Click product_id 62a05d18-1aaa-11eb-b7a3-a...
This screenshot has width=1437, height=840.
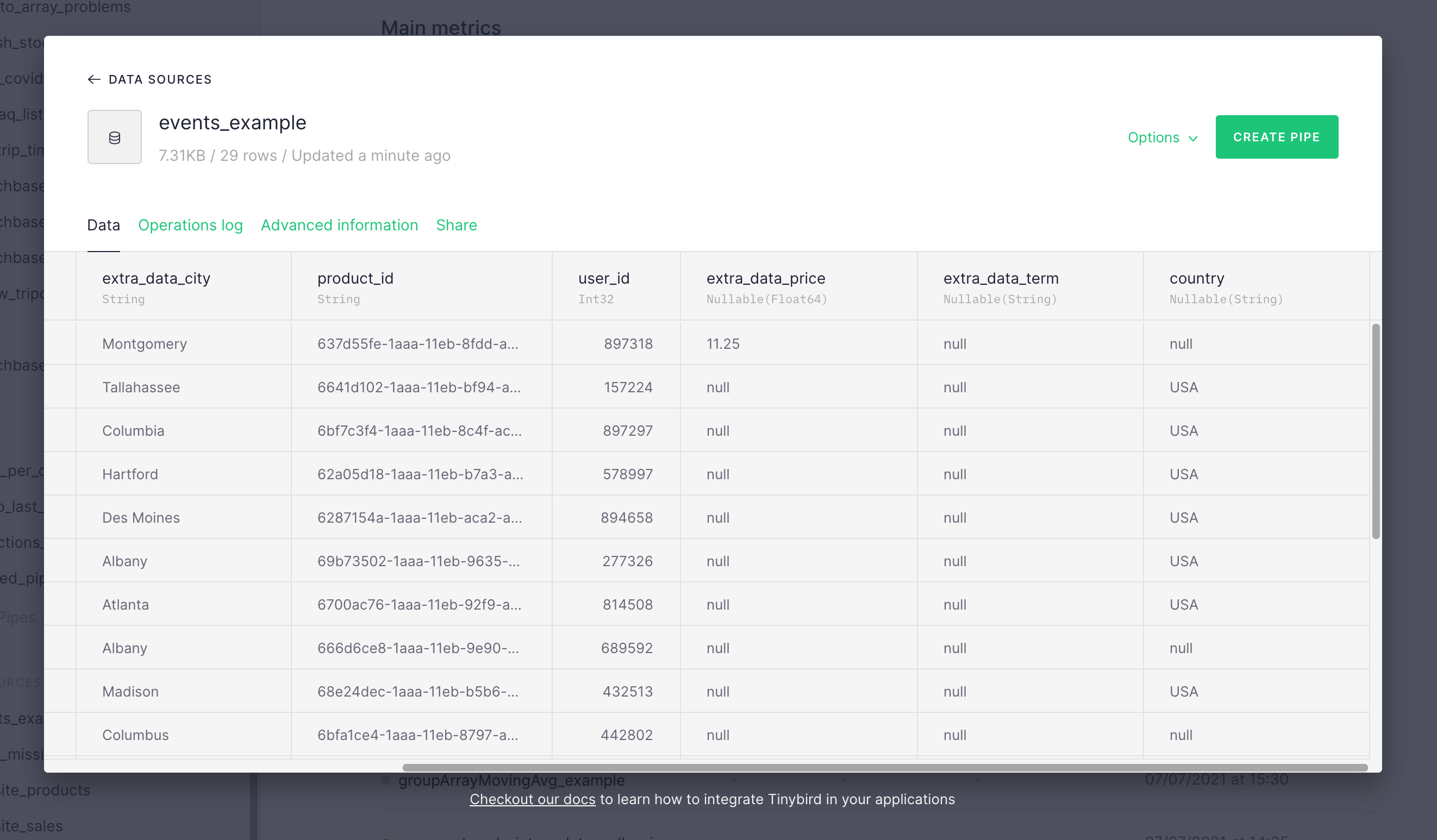[x=420, y=474]
